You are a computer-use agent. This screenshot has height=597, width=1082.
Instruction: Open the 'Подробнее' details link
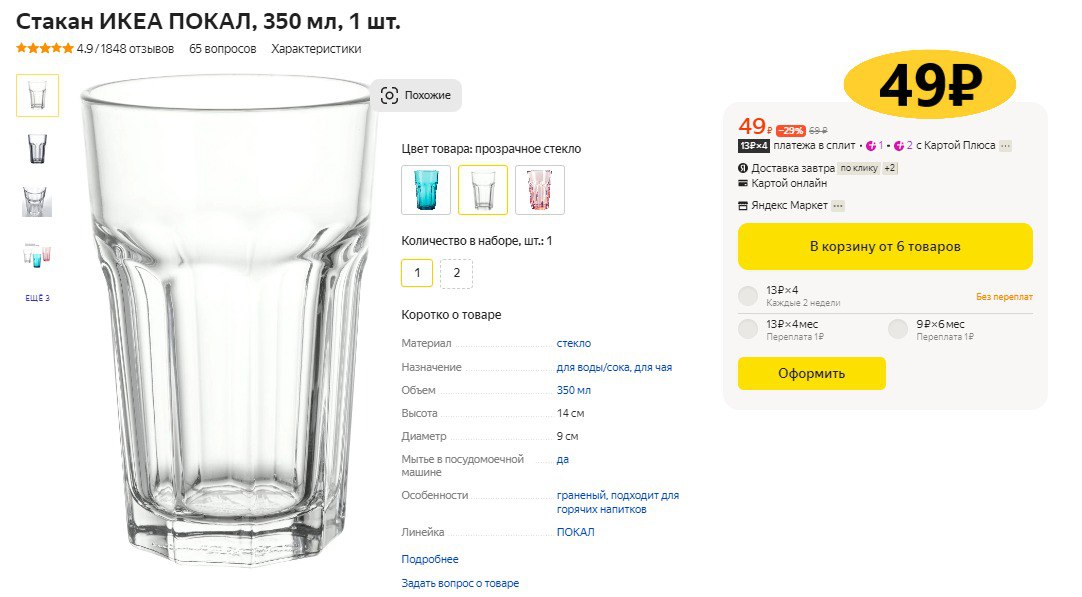coord(430,559)
